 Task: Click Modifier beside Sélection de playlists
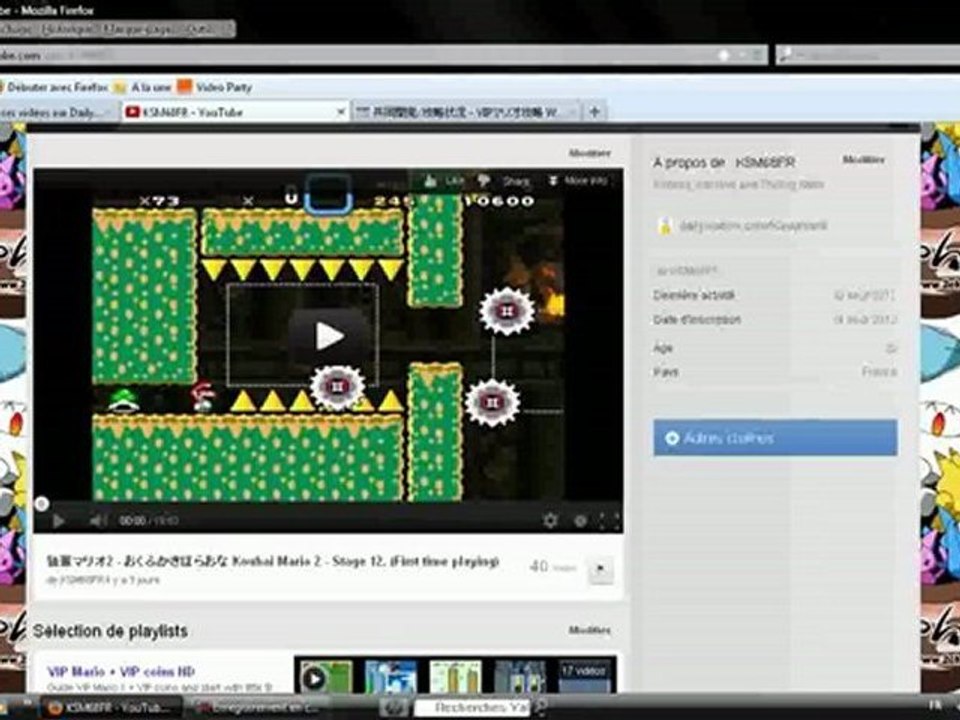[590, 630]
